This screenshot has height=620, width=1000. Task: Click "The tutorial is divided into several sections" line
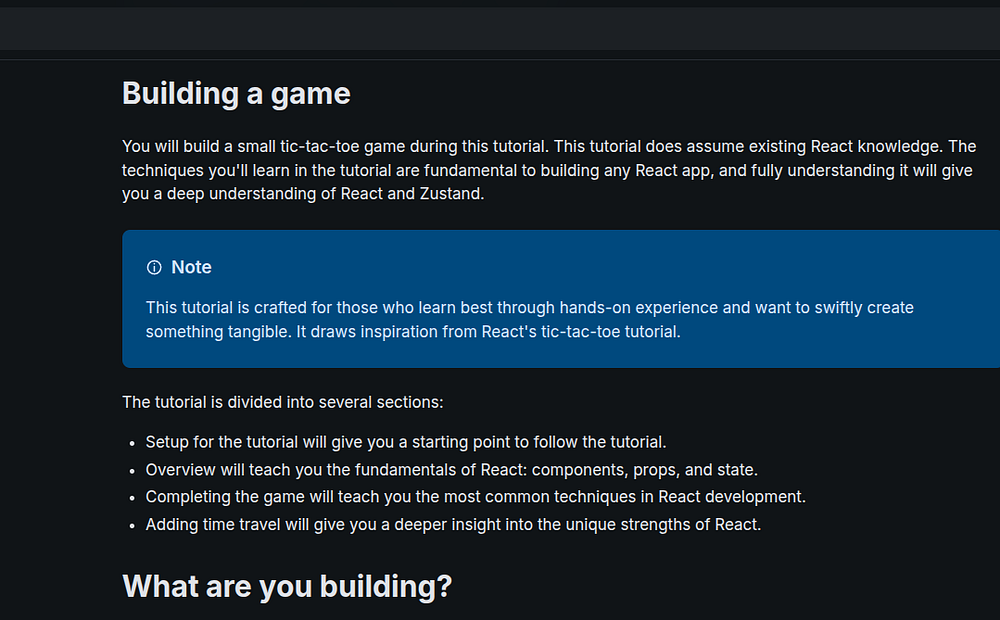(283, 402)
